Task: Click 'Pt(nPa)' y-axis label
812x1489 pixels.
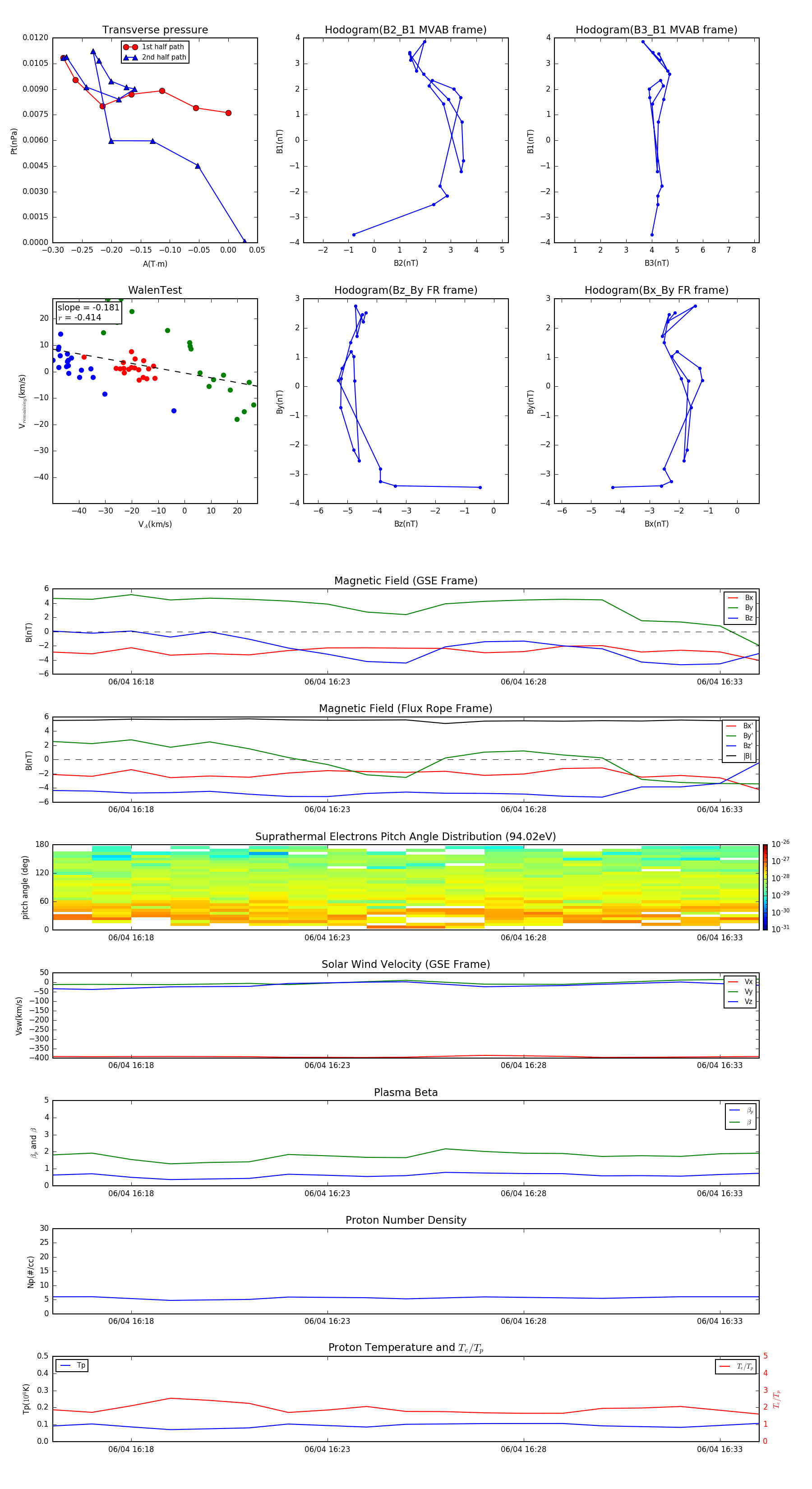Action: click(14, 141)
